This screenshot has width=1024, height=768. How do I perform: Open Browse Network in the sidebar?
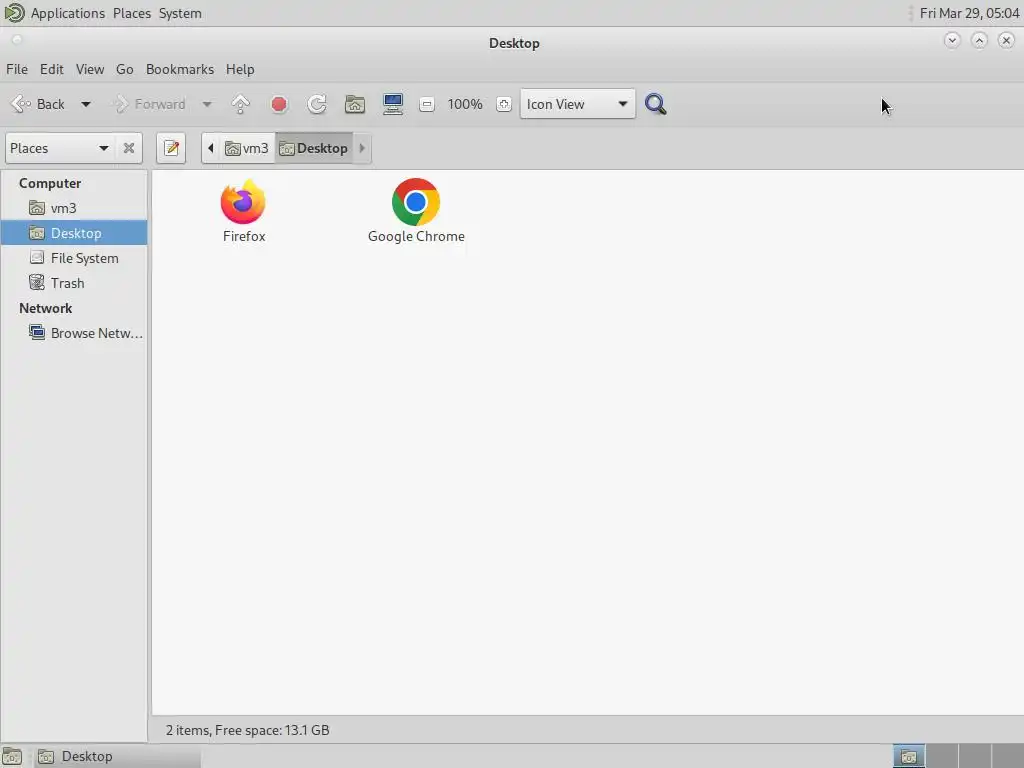click(74, 333)
